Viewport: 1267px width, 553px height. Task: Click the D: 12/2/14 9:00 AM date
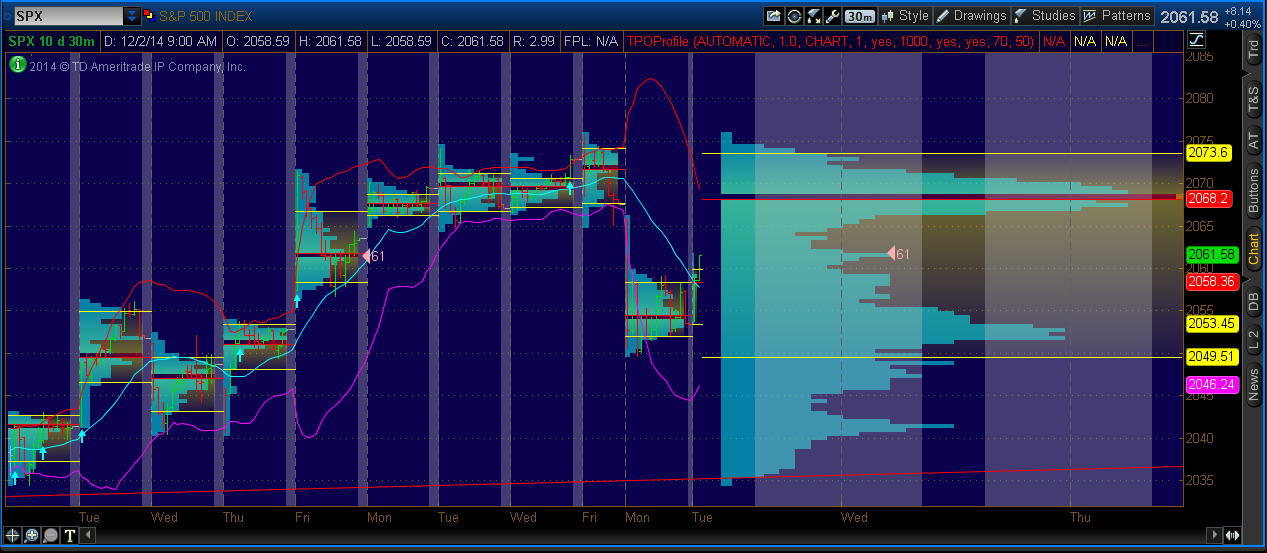pos(161,41)
